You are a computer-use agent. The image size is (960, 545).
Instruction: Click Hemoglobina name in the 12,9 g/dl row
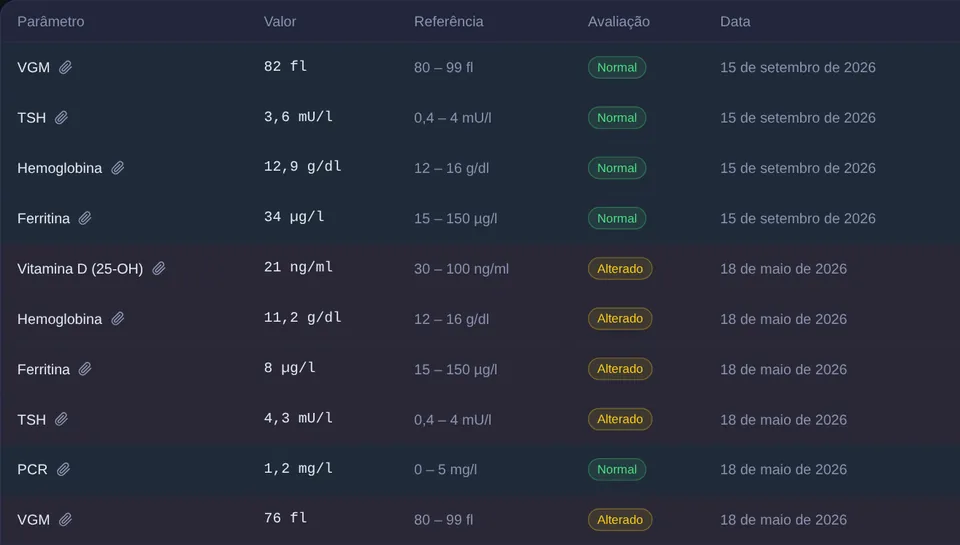click(59, 168)
